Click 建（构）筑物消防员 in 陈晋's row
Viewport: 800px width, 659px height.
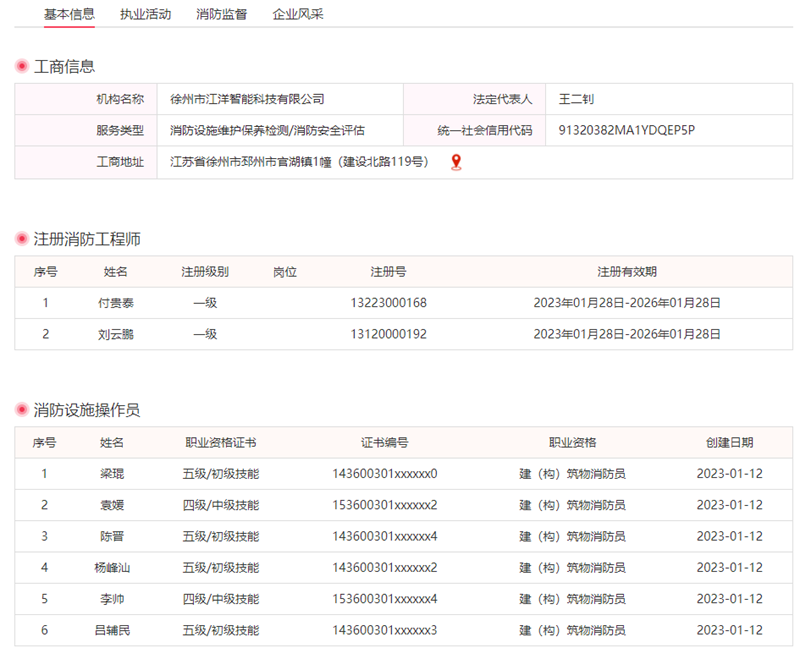[572, 537]
